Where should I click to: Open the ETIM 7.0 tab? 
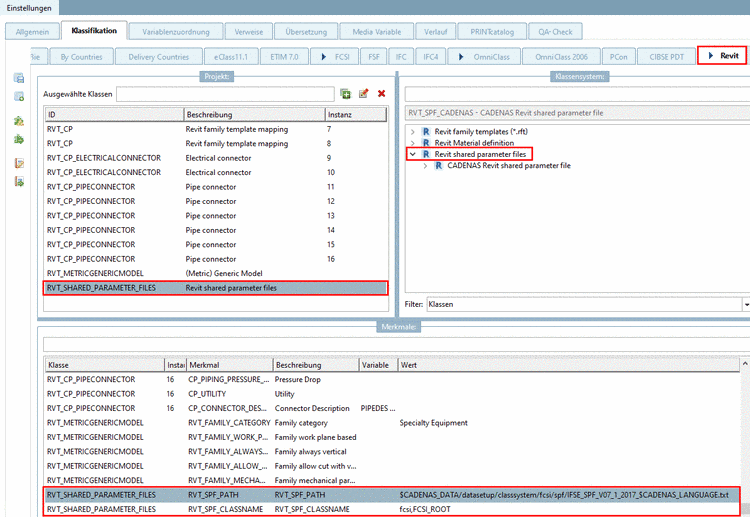tap(284, 57)
